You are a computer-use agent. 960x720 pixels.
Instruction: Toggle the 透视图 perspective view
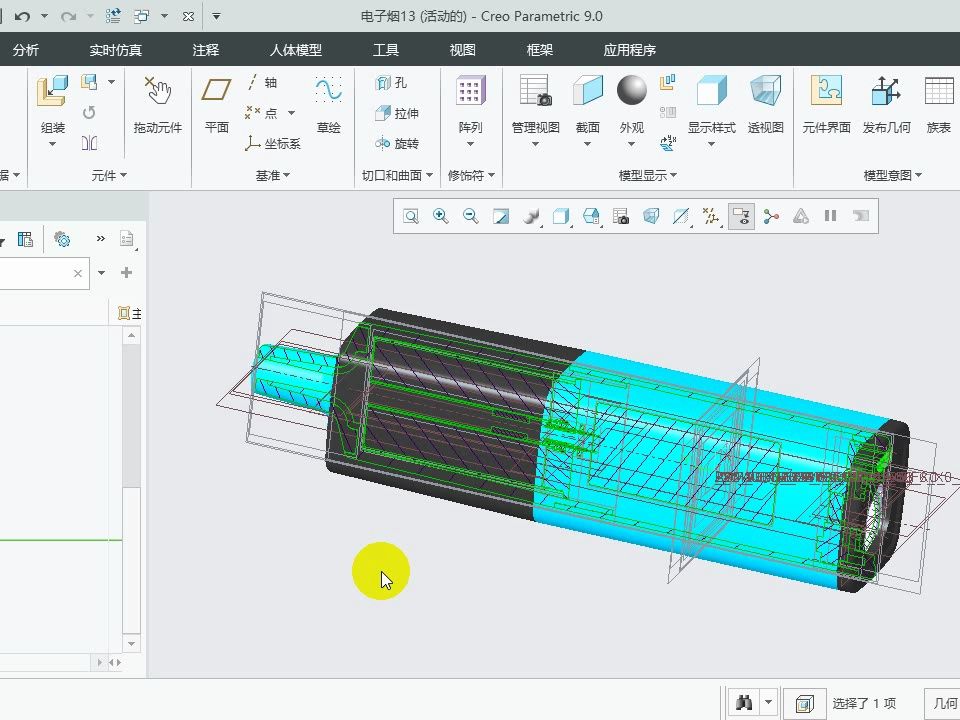[765, 105]
